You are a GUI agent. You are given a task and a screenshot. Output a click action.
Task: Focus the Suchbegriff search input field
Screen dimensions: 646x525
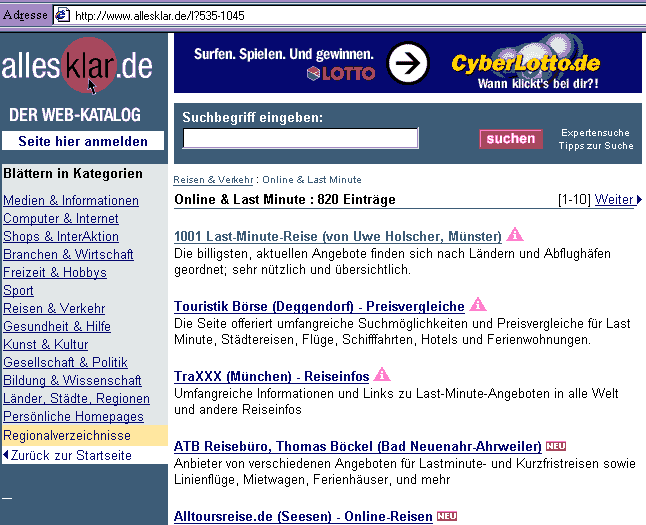[300, 138]
